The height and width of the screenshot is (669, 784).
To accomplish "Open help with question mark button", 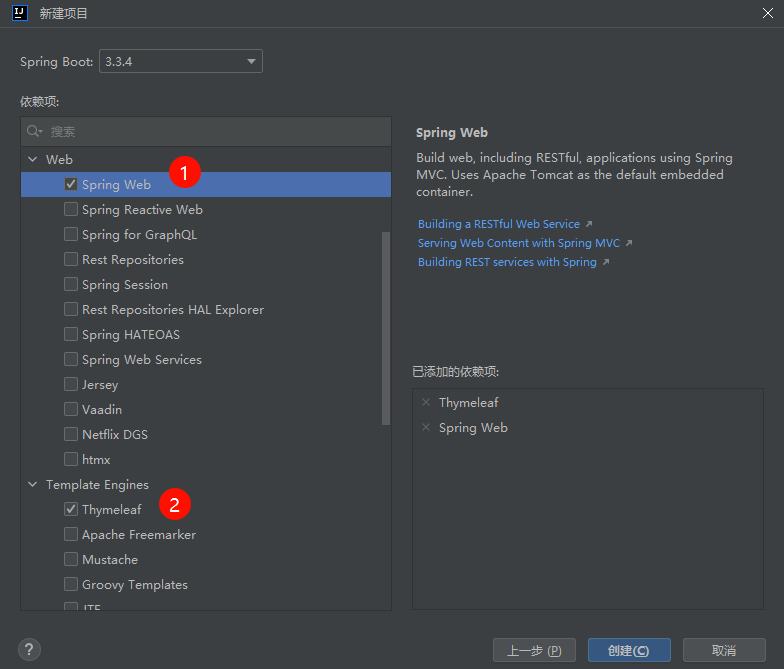I will pyautogui.click(x=30, y=650).
